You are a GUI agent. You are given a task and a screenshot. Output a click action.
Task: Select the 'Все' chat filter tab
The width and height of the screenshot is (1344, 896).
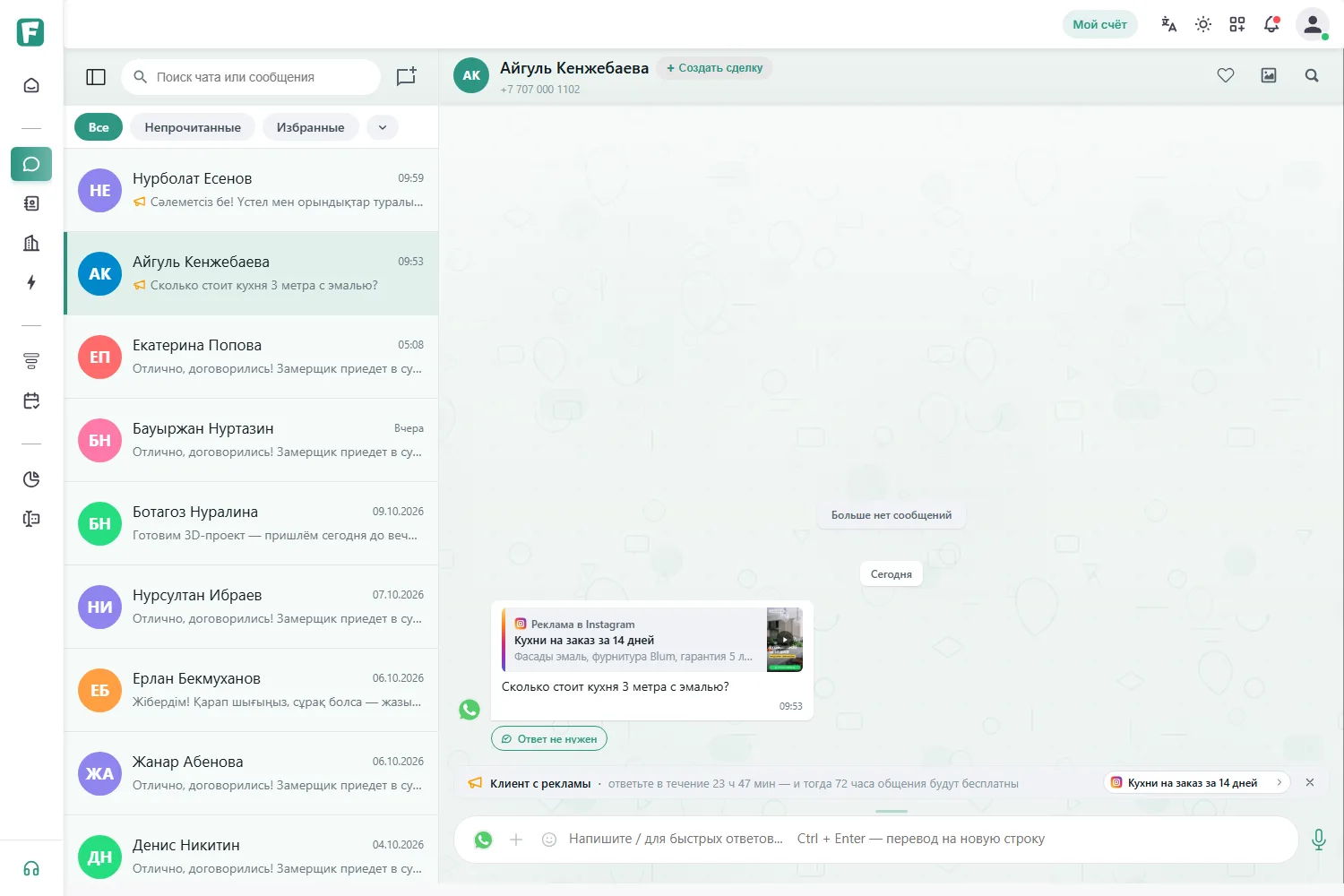(x=99, y=127)
